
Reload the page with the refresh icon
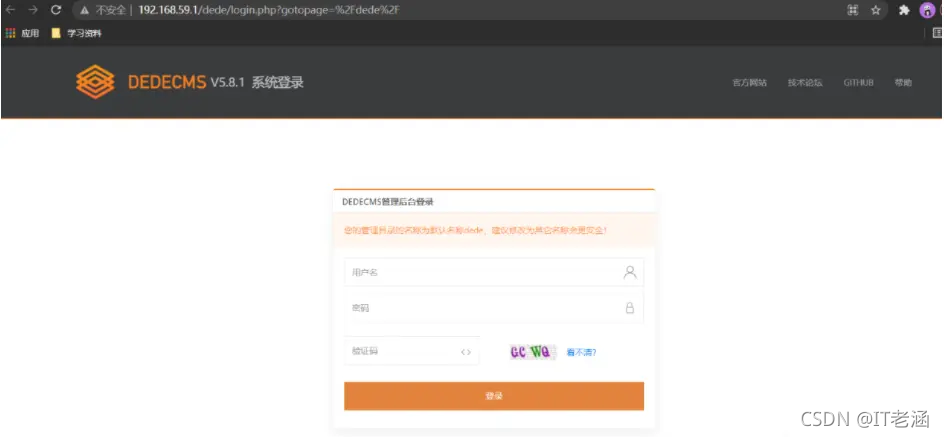click(x=56, y=10)
